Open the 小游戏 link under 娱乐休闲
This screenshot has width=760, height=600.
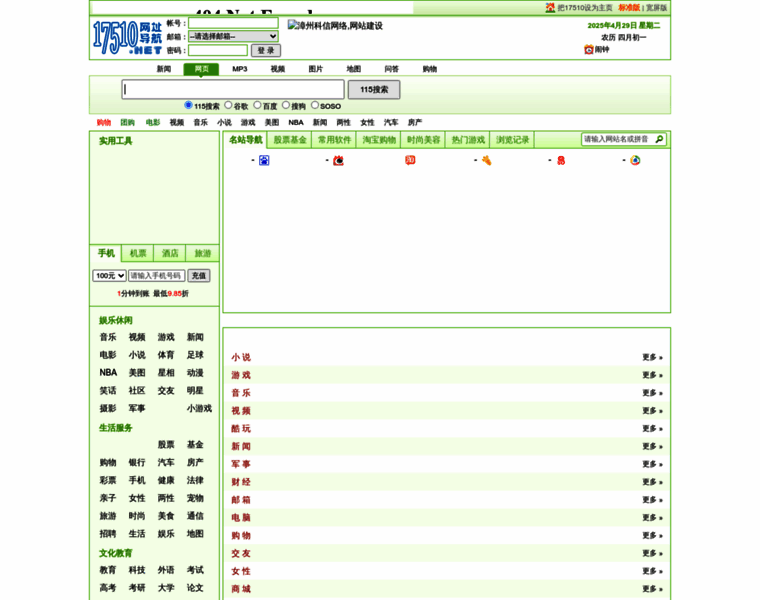(x=199, y=409)
